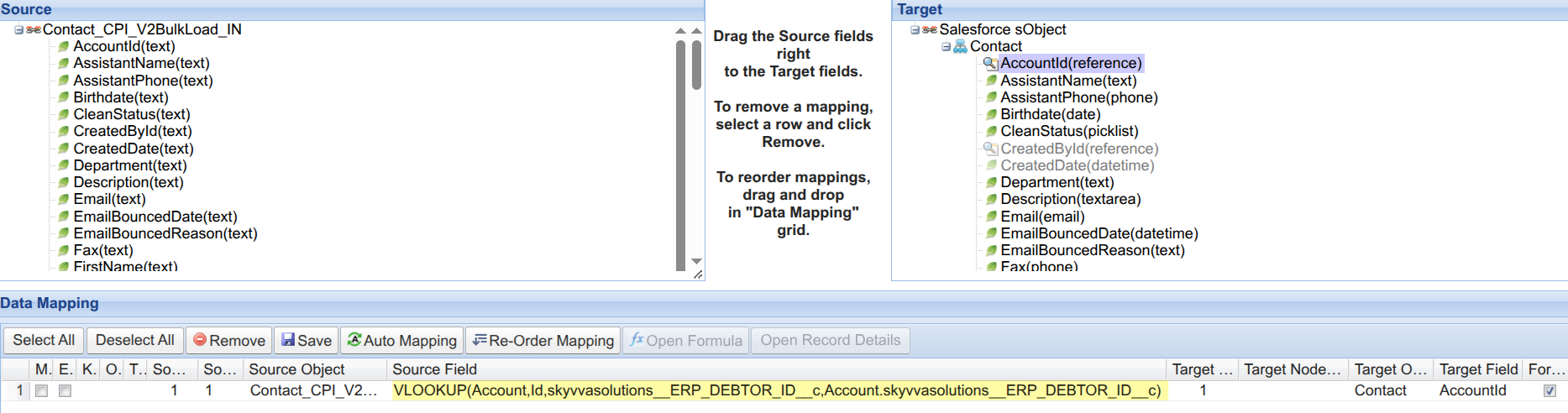Click the leaf icon beside source CreatedById(text)

tap(64, 131)
